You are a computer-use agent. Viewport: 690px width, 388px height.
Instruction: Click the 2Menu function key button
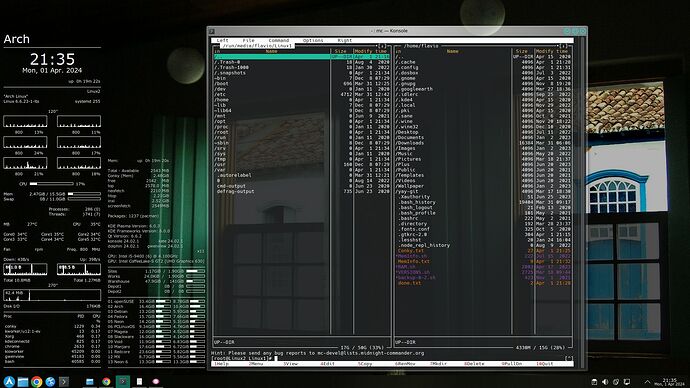click(256, 364)
